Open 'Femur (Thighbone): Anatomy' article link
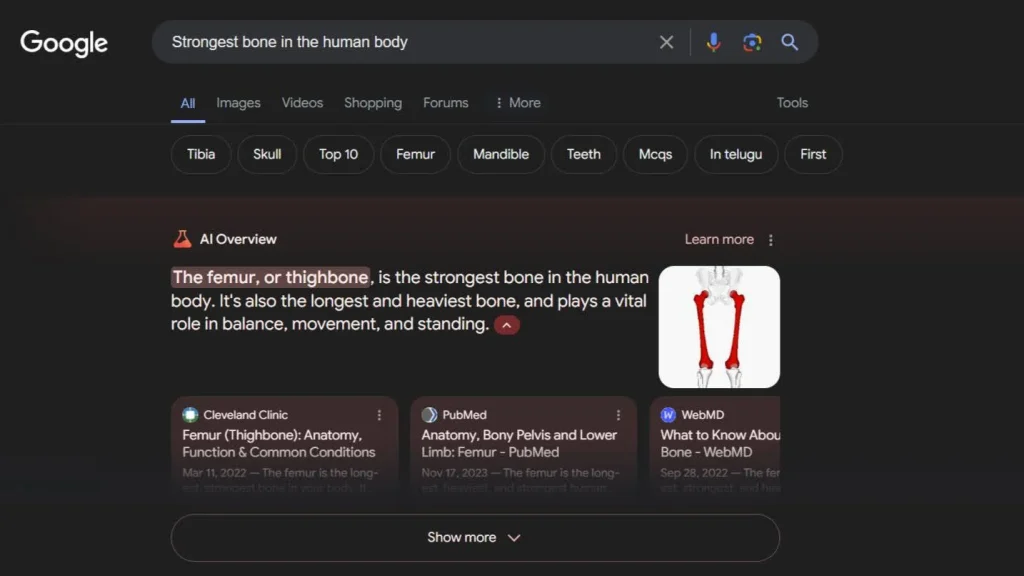The image size is (1024, 576). 279,443
